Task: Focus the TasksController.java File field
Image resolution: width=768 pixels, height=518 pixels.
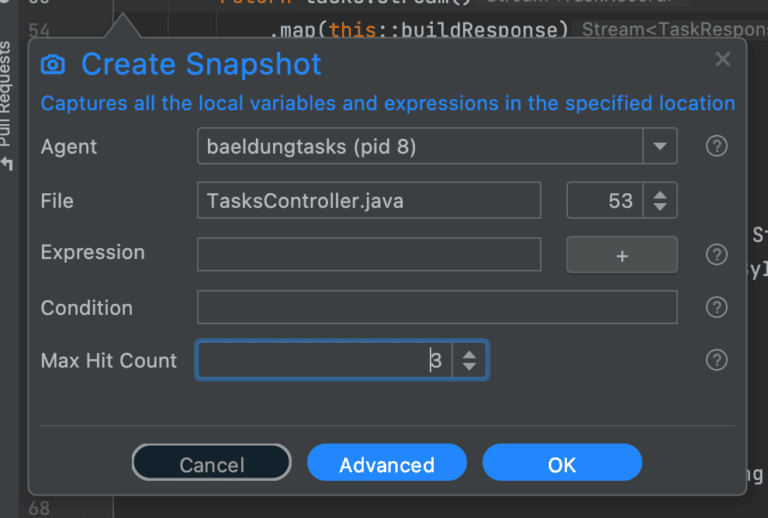Action: (368, 201)
